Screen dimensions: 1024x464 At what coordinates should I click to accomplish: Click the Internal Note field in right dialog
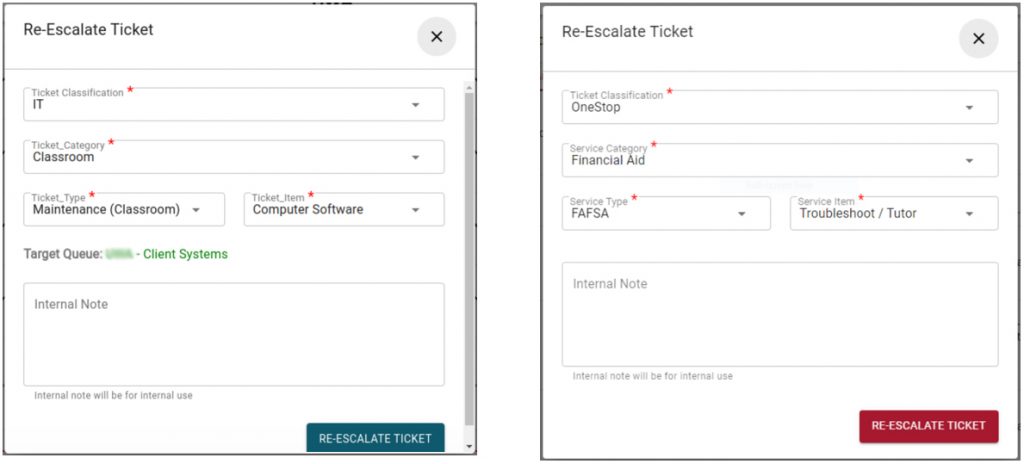click(780, 314)
